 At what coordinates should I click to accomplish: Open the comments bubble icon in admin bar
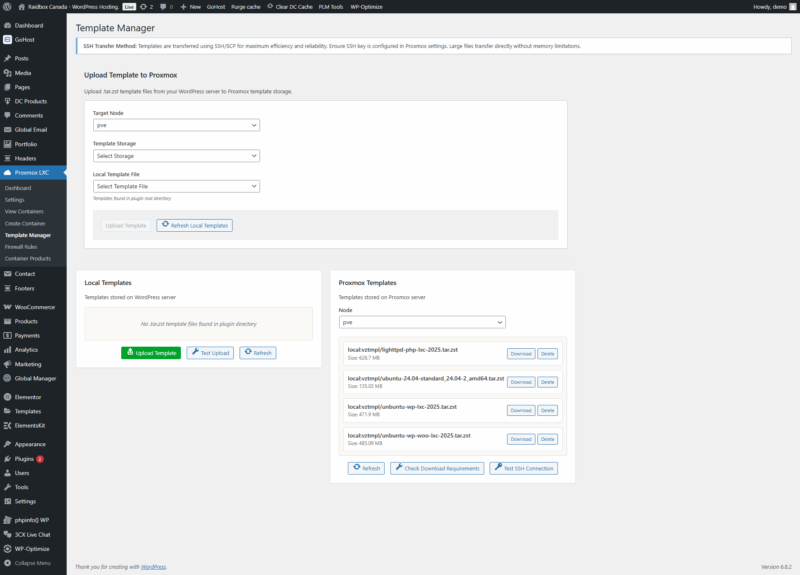[163, 7]
